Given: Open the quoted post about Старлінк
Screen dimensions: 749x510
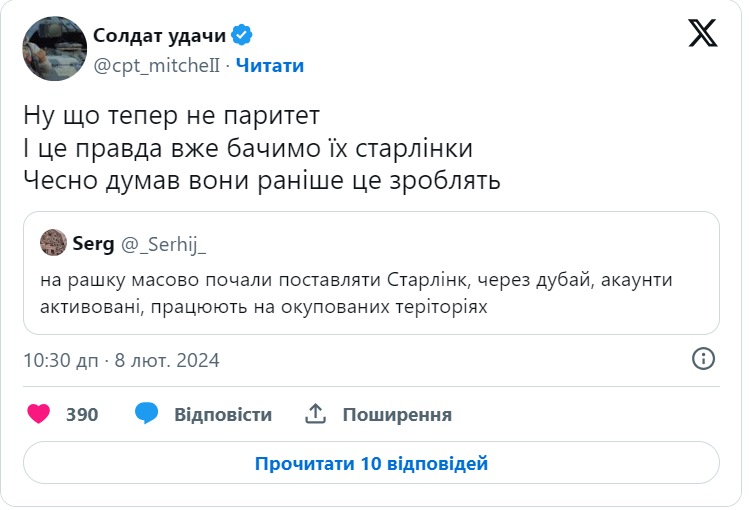Looking at the screenshot, I should point(370,292).
